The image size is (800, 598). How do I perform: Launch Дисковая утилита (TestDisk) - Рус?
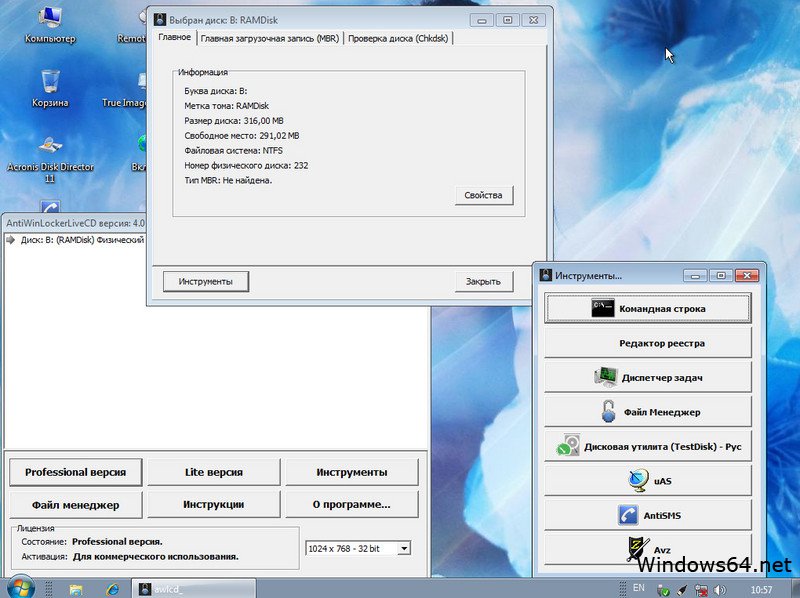pos(647,446)
